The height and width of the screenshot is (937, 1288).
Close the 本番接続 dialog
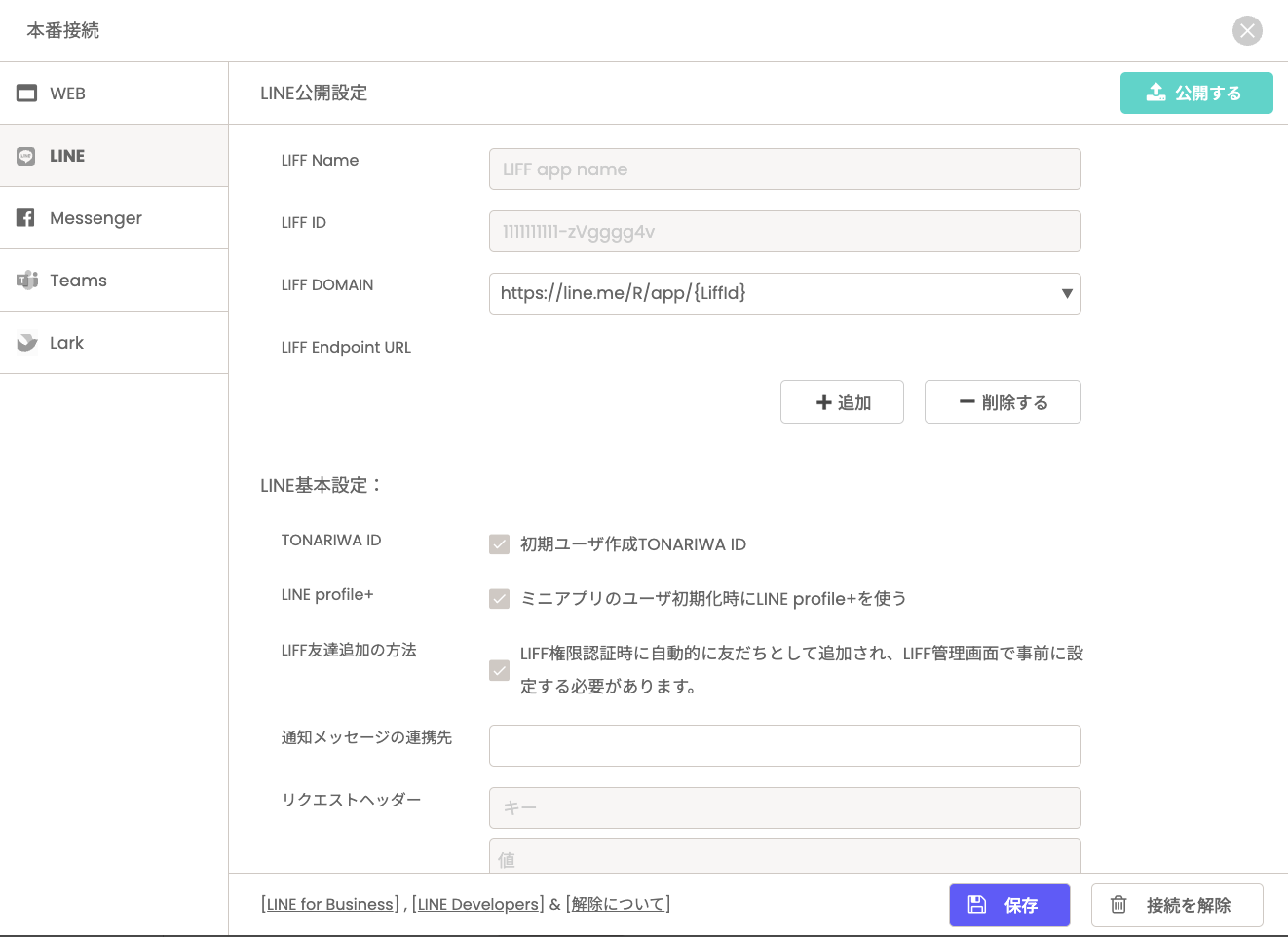[1247, 30]
